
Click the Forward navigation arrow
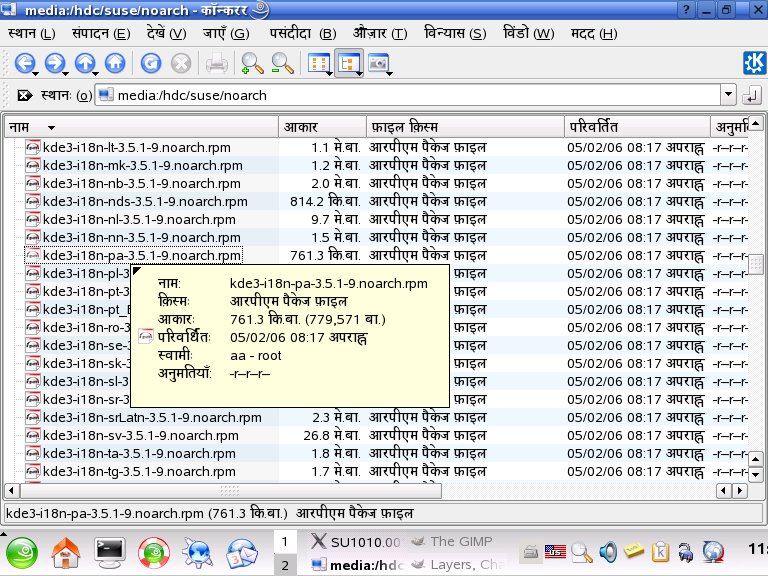(x=54, y=63)
